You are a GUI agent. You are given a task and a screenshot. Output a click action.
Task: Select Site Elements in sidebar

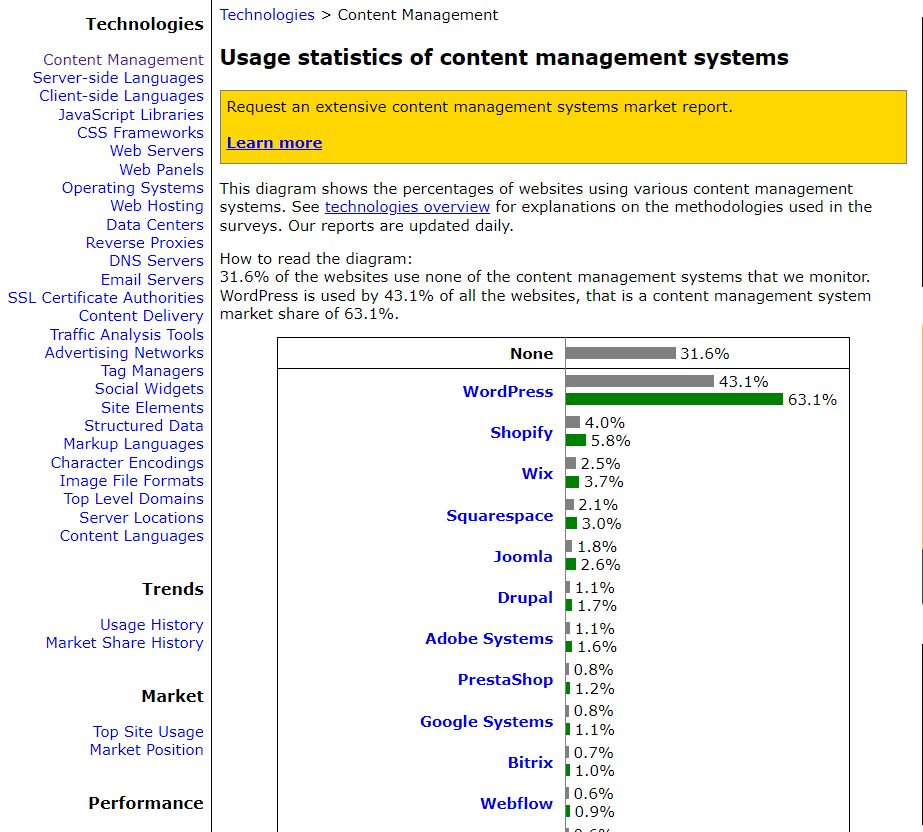click(152, 408)
